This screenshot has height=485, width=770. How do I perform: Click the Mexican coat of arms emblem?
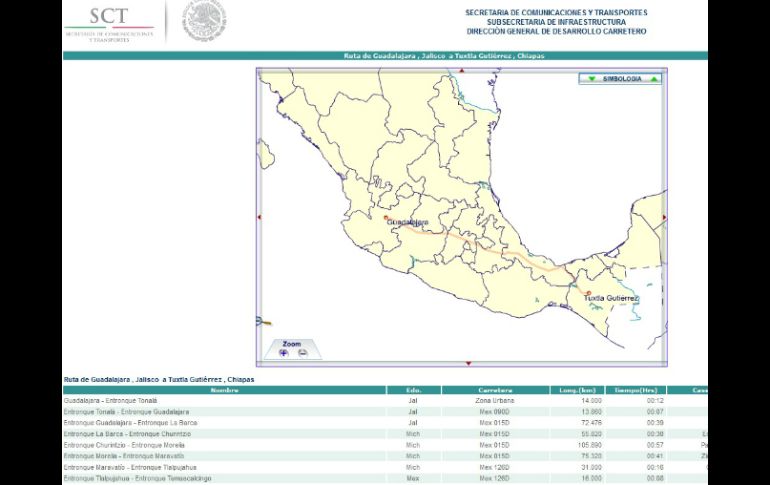pyautogui.click(x=204, y=22)
